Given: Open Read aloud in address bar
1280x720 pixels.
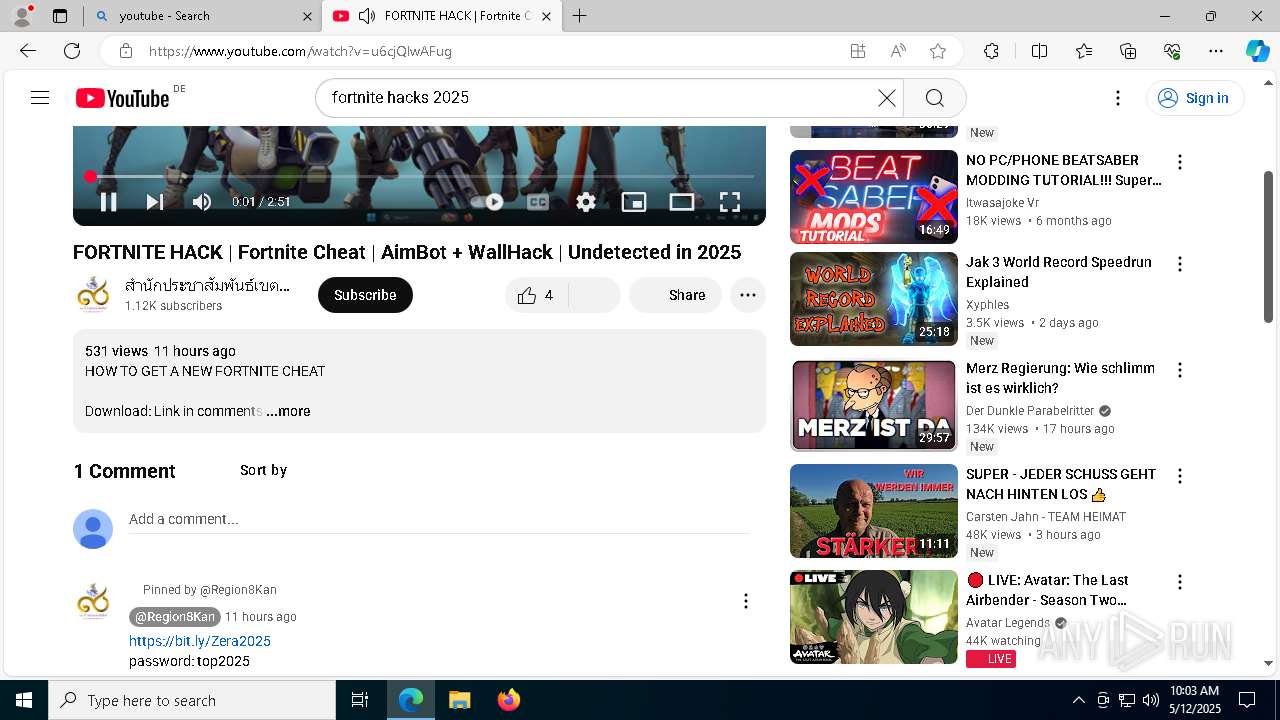Looking at the screenshot, I should [x=898, y=51].
